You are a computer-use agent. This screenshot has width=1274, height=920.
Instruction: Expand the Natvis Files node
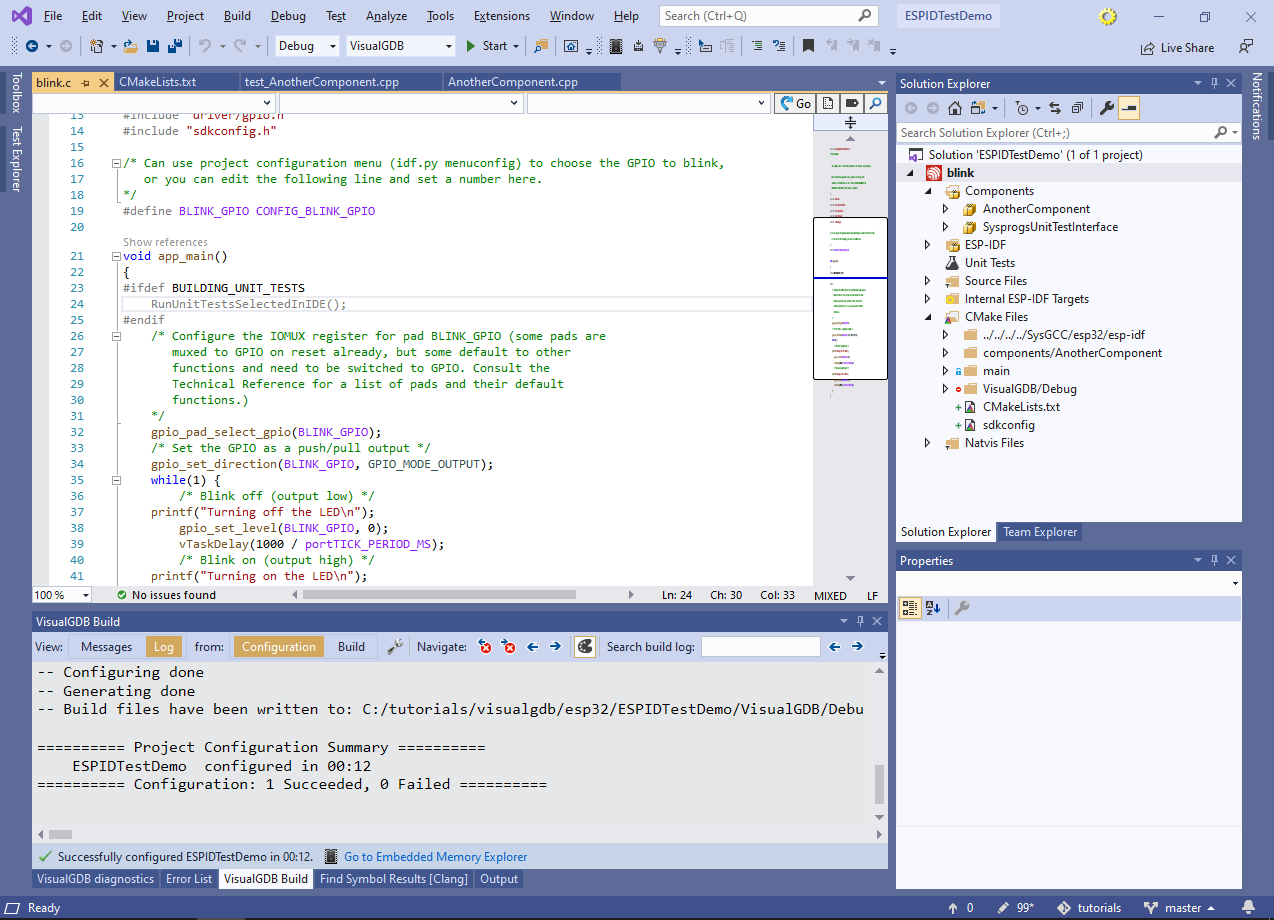click(928, 443)
